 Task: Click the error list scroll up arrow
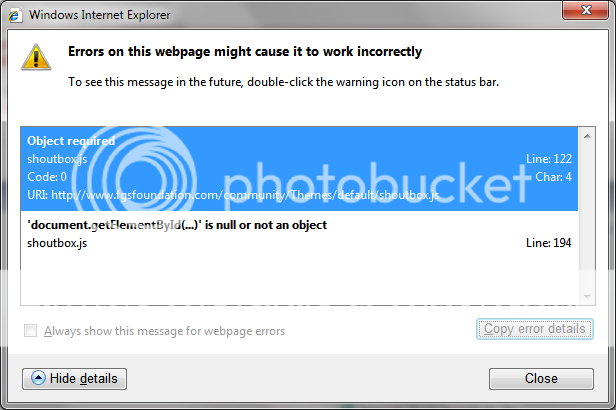click(x=587, y=136)
